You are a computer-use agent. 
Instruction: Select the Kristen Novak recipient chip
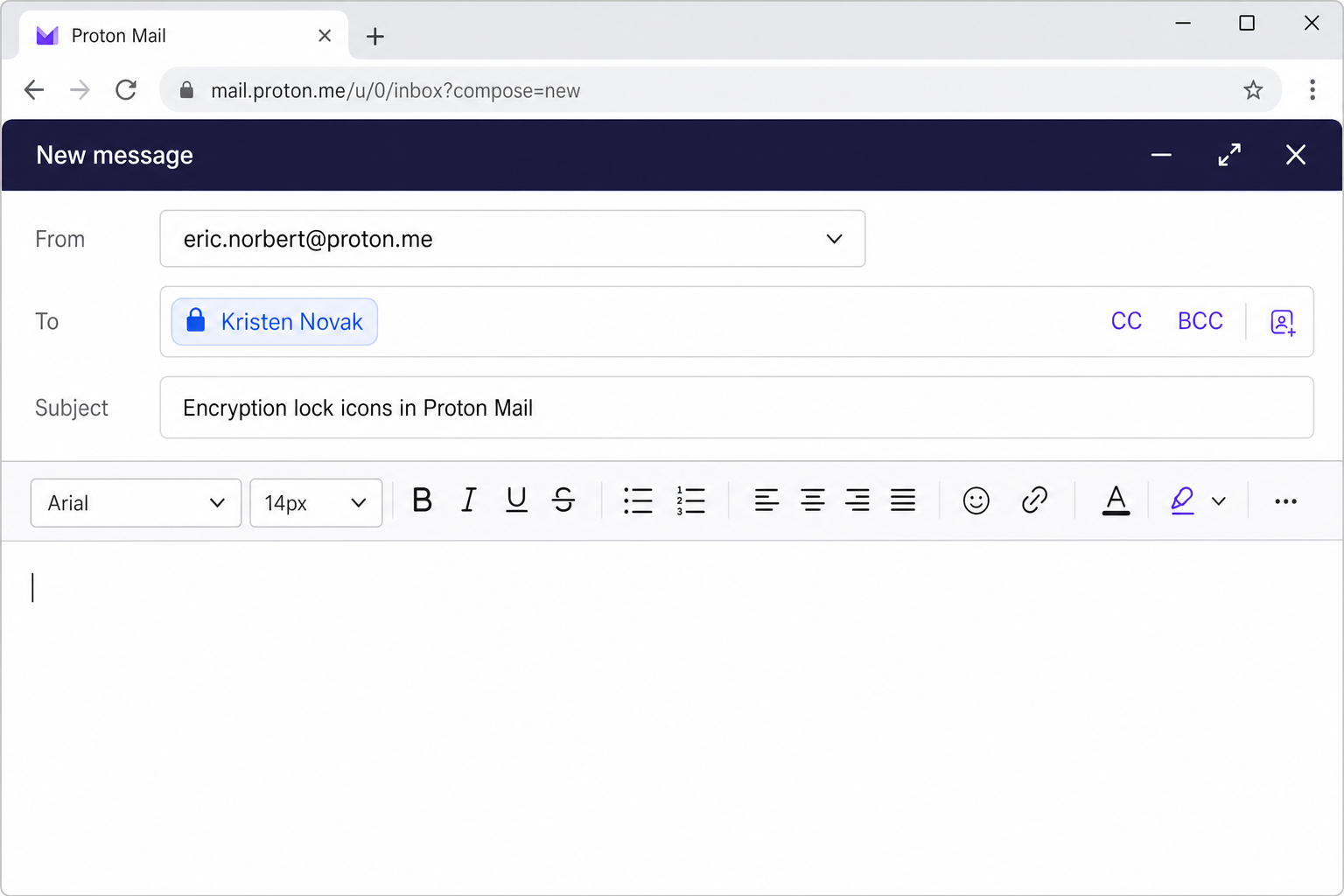pyautogui.click(x=275, y=322)
